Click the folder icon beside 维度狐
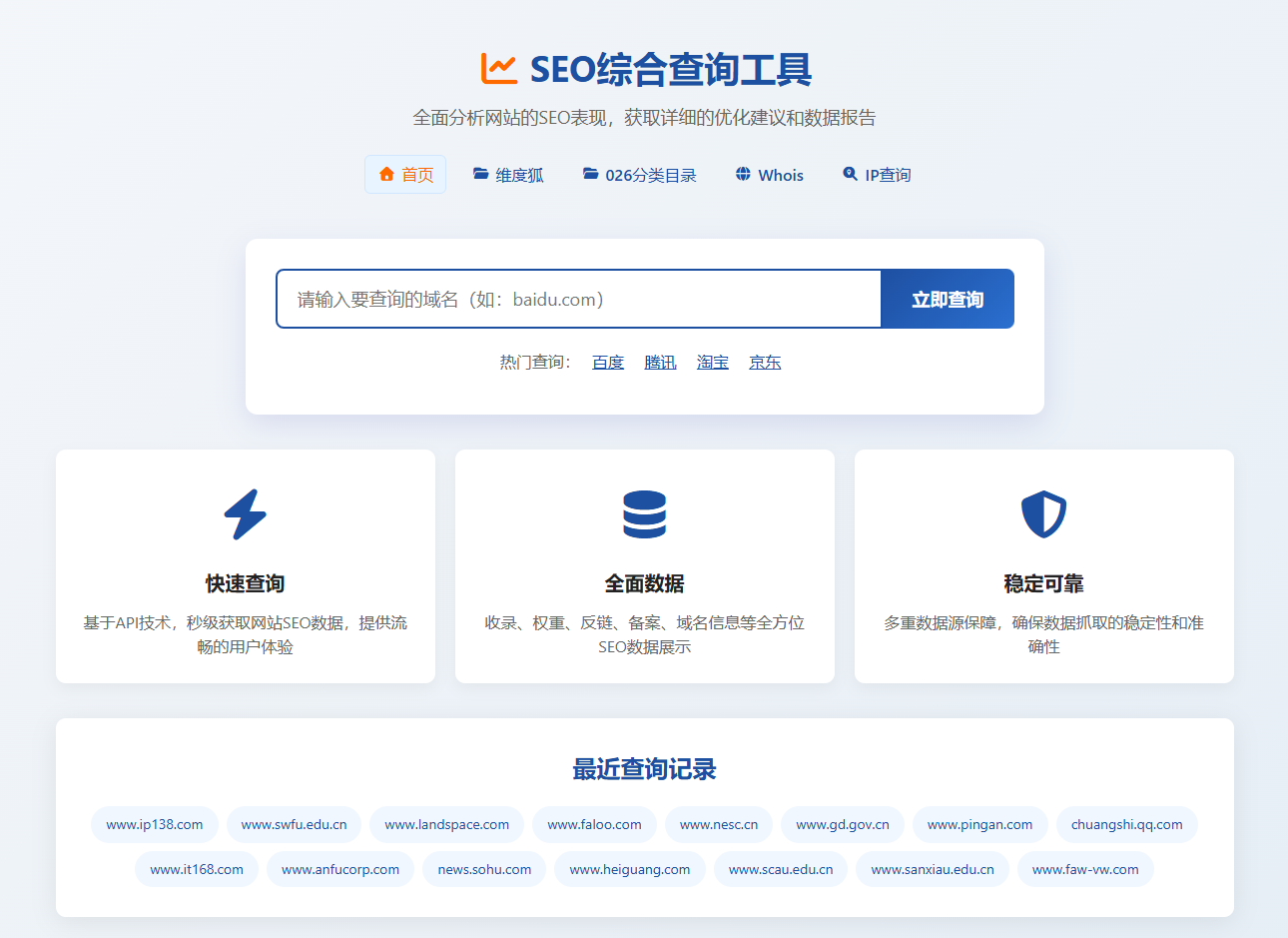Screen dimensions: 1288x938 pos(480,174)
